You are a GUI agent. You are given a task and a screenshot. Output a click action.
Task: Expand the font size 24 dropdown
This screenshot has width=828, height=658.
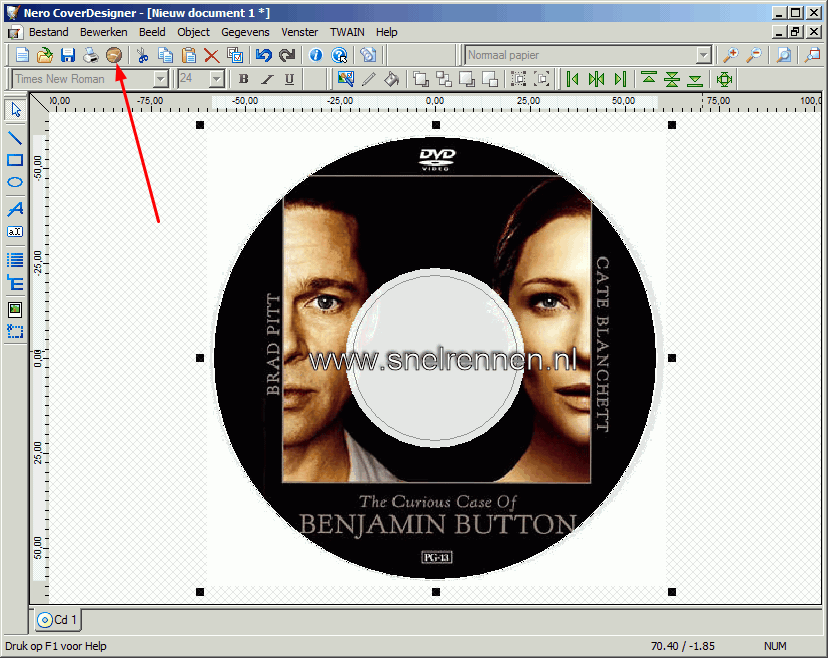217,79
